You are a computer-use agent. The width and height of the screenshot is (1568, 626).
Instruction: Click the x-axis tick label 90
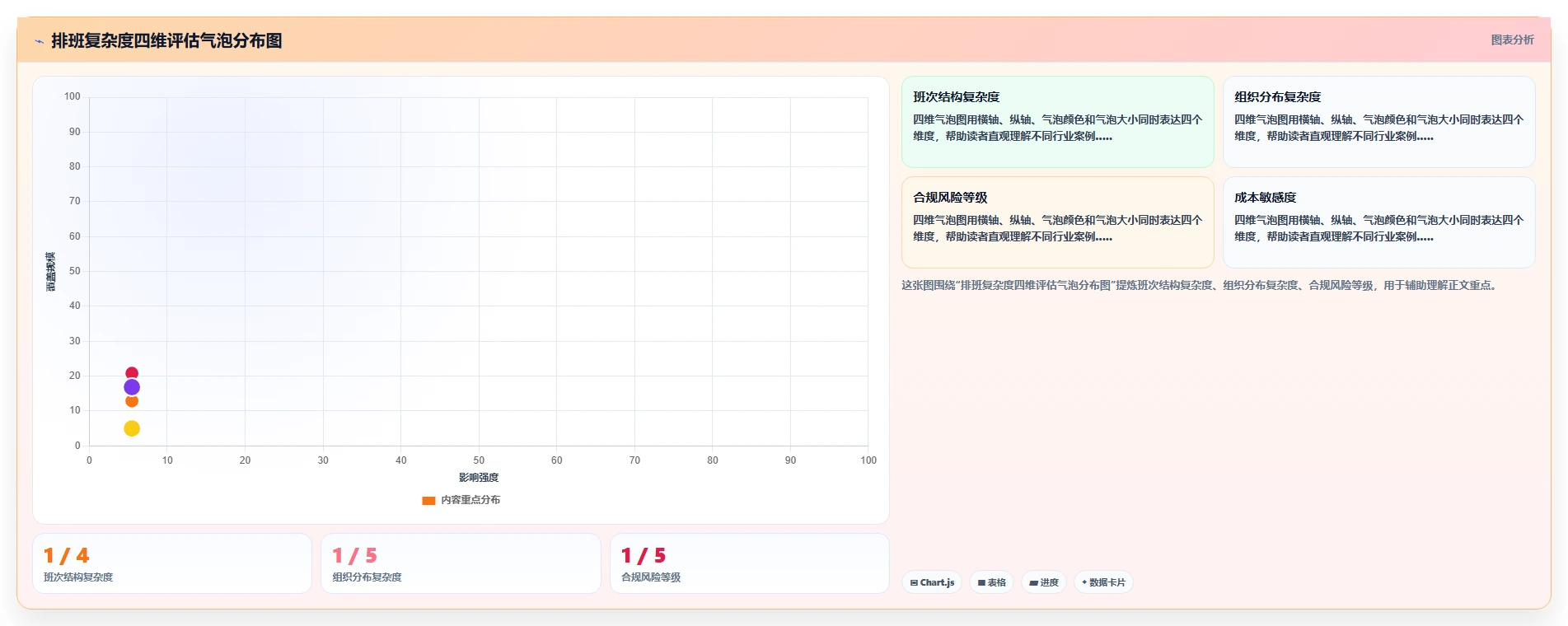(x=790, y=460)
